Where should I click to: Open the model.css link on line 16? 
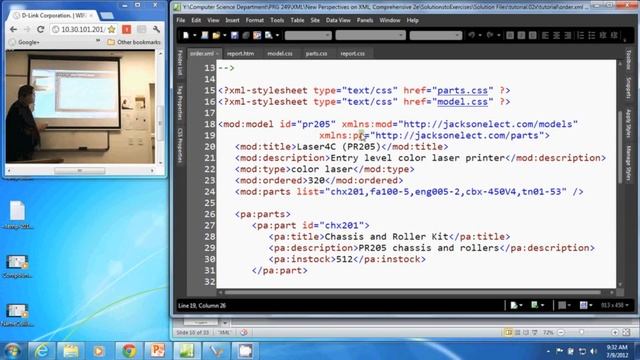click(462, 102)
